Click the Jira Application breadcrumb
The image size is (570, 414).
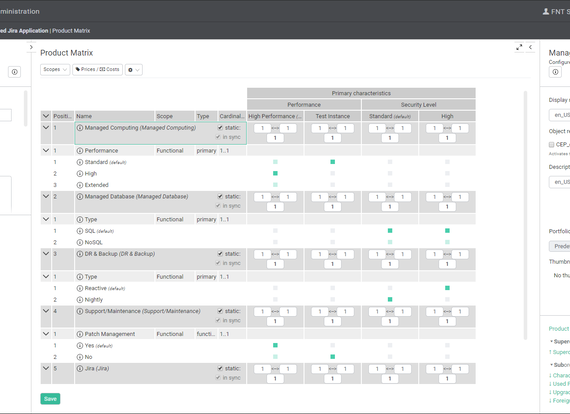(x=24, y=31)
